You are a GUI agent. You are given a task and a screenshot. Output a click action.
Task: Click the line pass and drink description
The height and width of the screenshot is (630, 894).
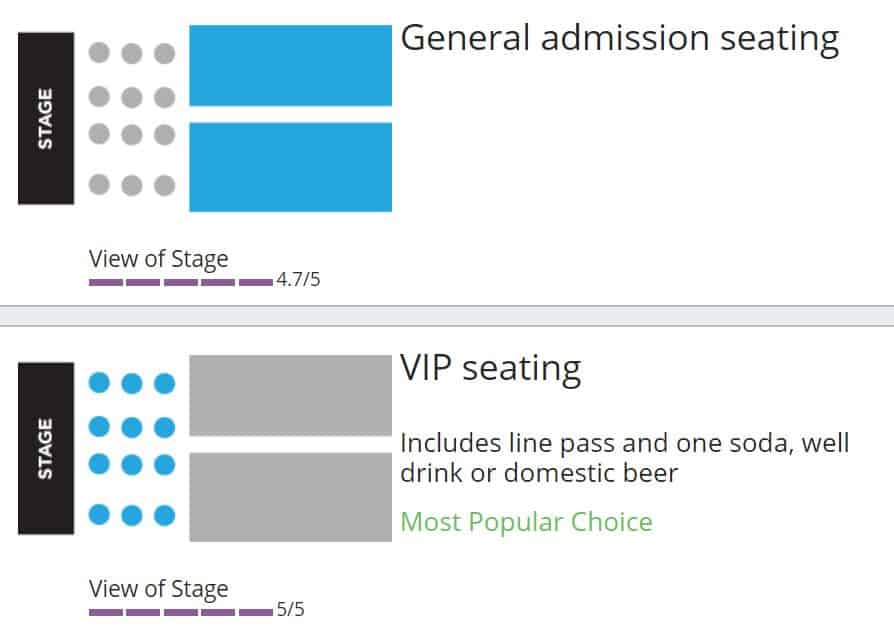coord(625,458)
